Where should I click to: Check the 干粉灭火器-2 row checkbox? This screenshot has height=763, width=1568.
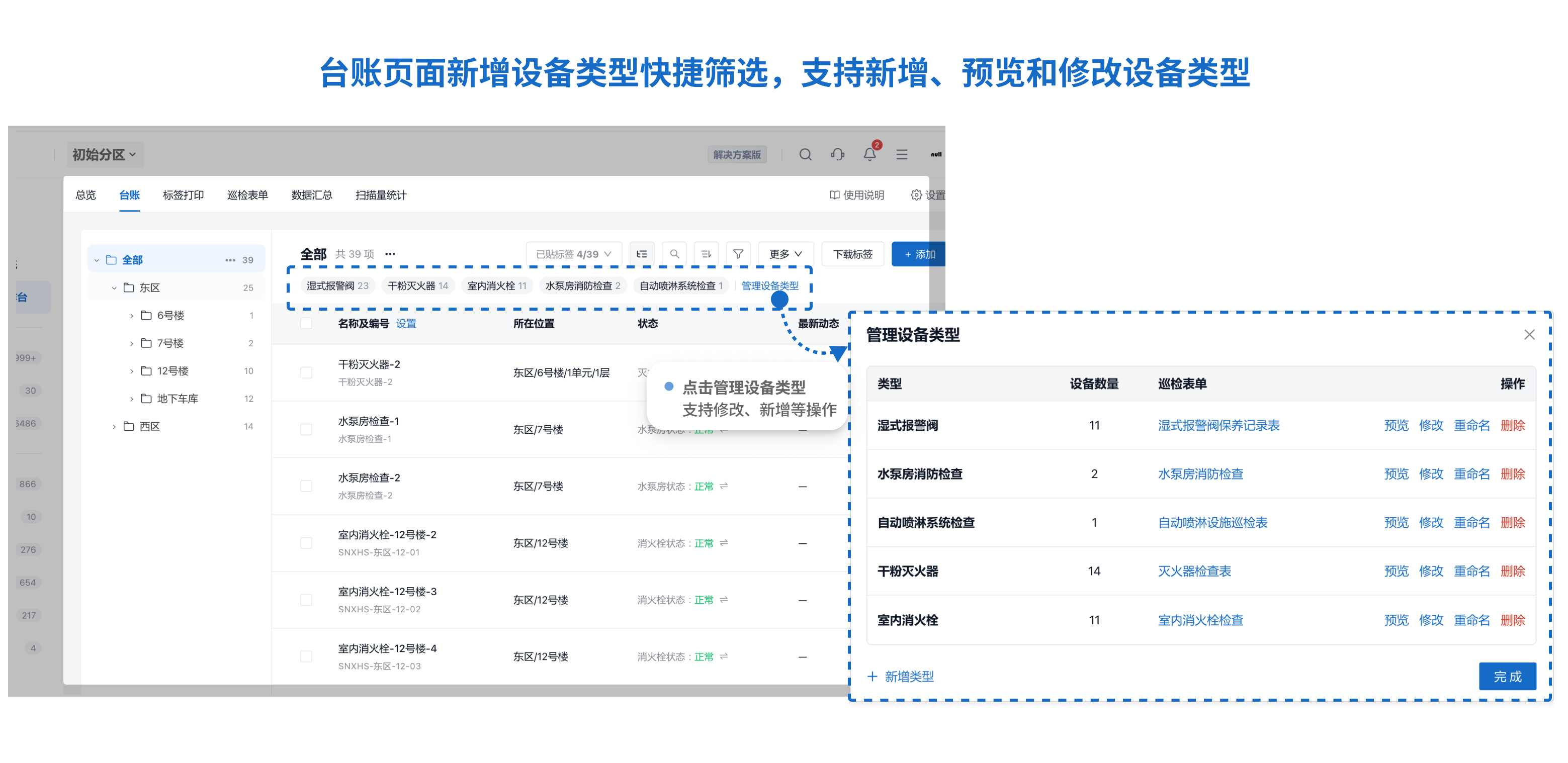[306, 373]
